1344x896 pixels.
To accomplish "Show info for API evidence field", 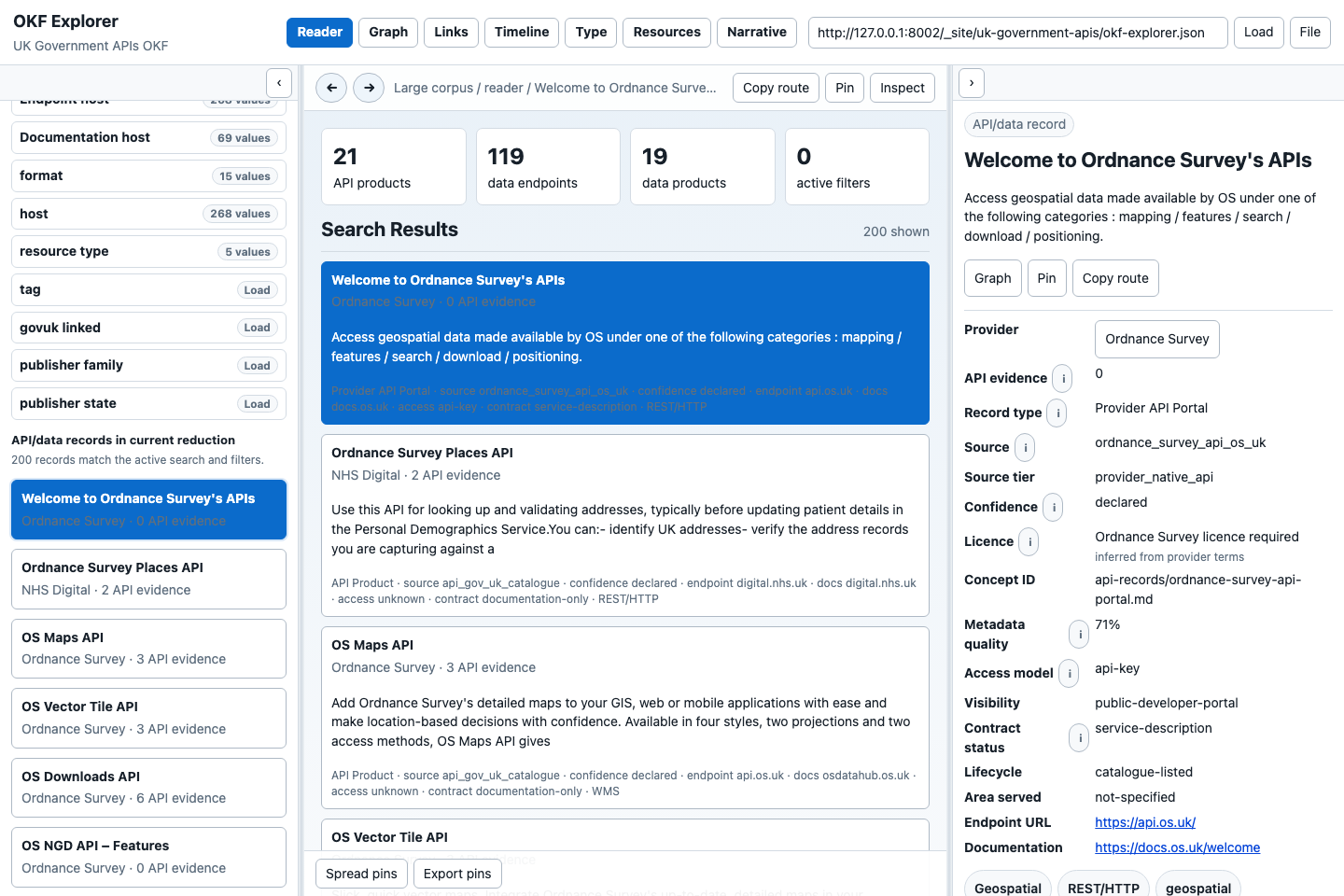I will [1063, 379].
